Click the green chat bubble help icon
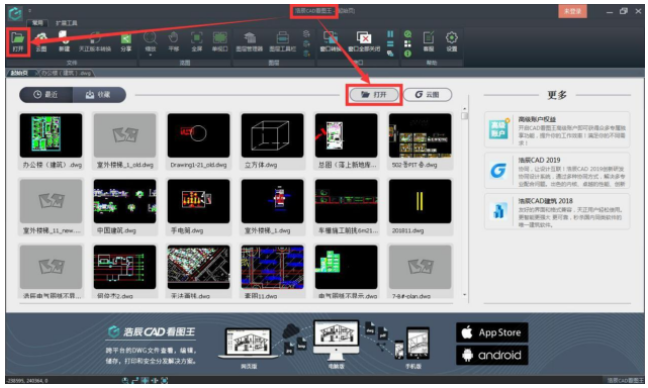This screenshot has height=388, width=648. coord(407,34)
